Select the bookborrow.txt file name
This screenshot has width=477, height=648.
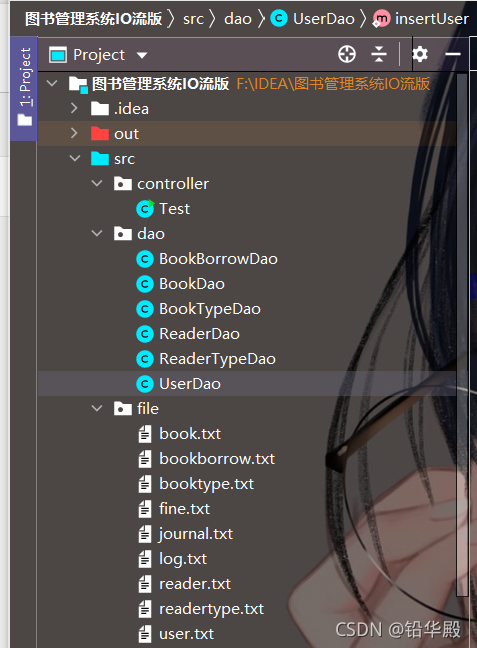pyautogui.click(x=217, y=459)
